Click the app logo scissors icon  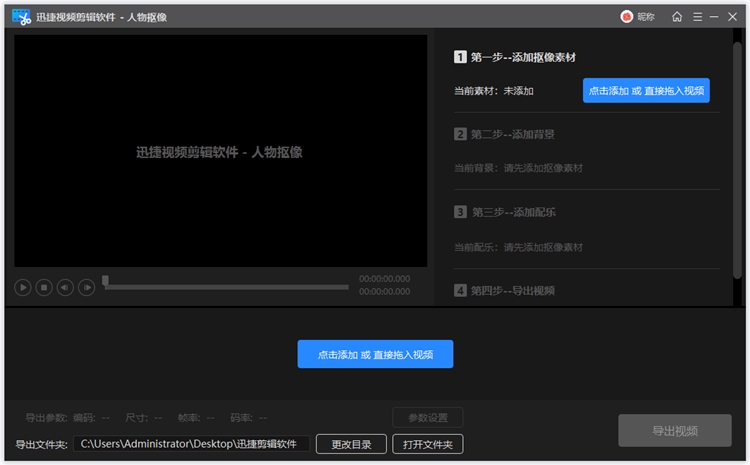pos(22,17)
